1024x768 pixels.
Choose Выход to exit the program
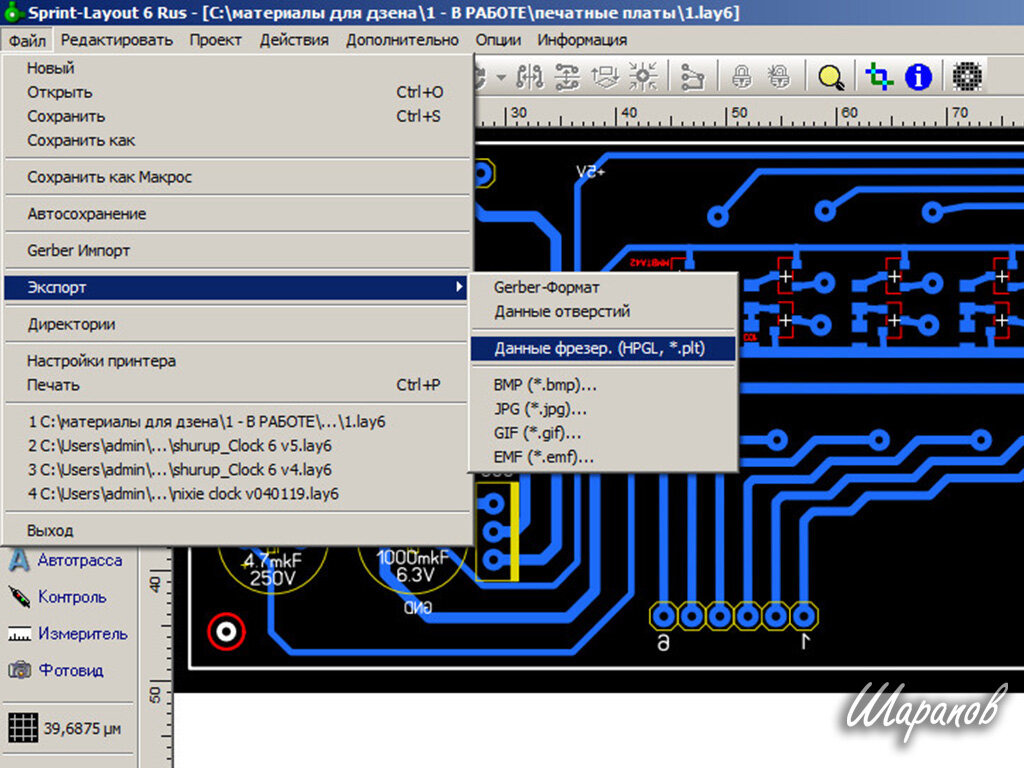(237, 531)
